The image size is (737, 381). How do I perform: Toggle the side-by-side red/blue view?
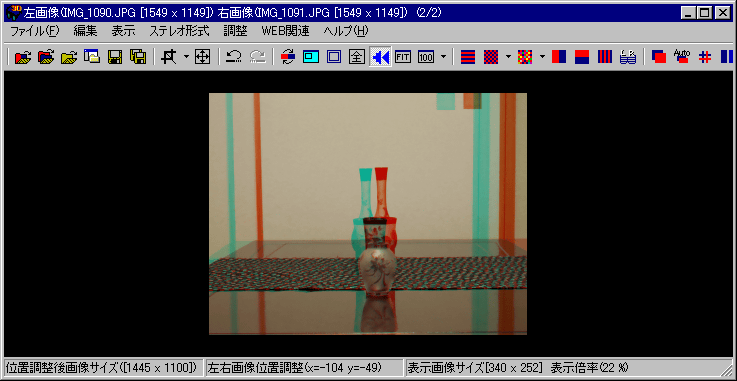pyautogui.click(x=559, y=57)
